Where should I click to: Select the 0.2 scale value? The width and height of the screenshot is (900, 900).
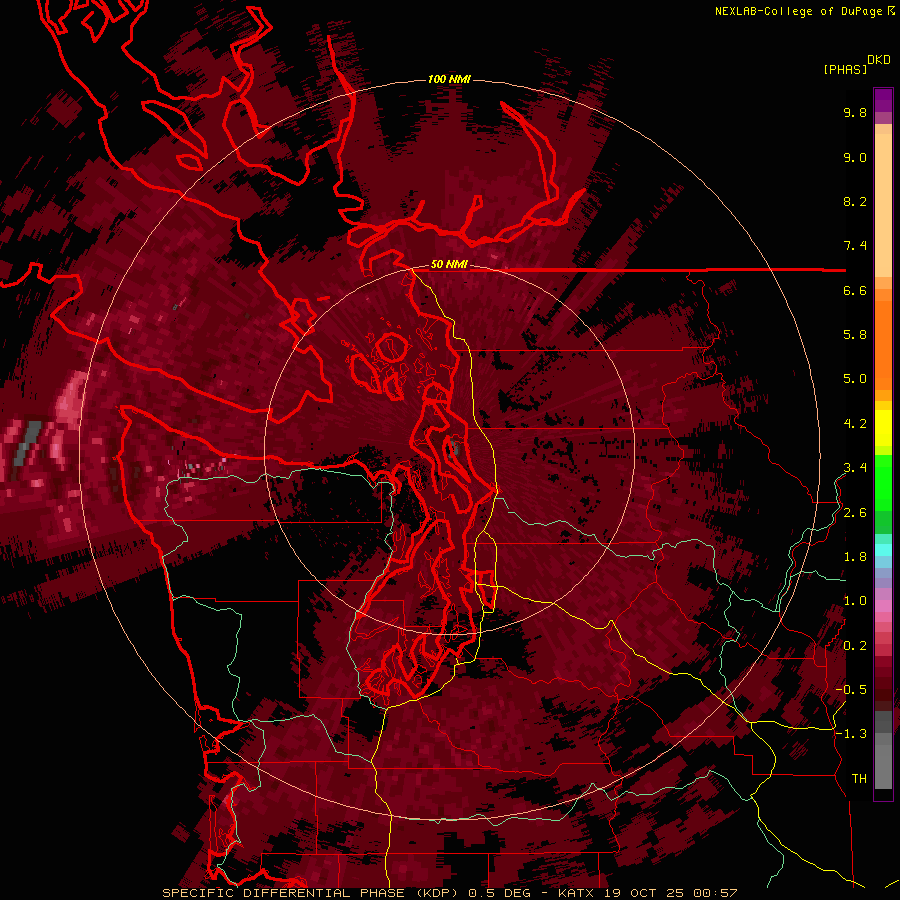click(x=855, y=646)
